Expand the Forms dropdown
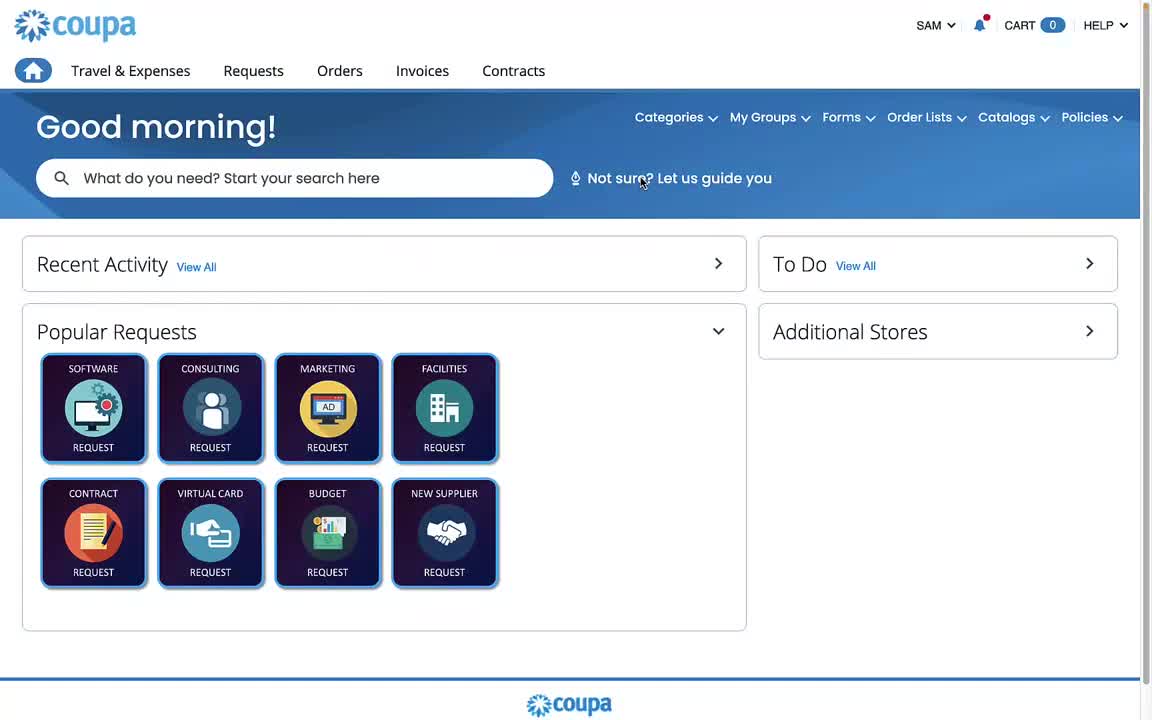 click(x=849, y=118)
